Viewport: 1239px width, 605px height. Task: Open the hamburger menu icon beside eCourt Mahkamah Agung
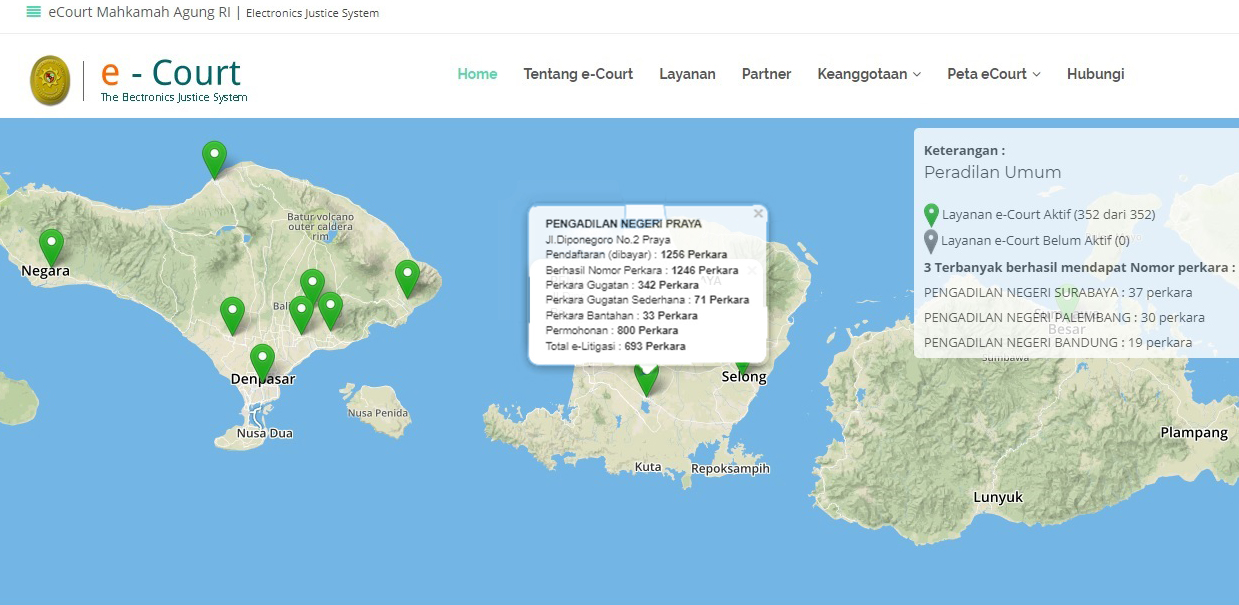tap(34, 13)
